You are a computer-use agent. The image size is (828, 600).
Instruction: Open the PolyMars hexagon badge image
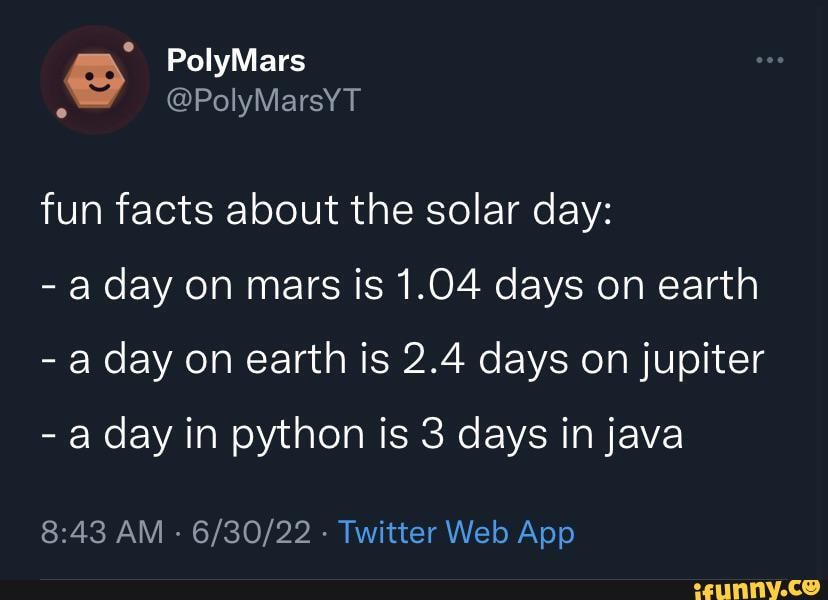point(95,80)
